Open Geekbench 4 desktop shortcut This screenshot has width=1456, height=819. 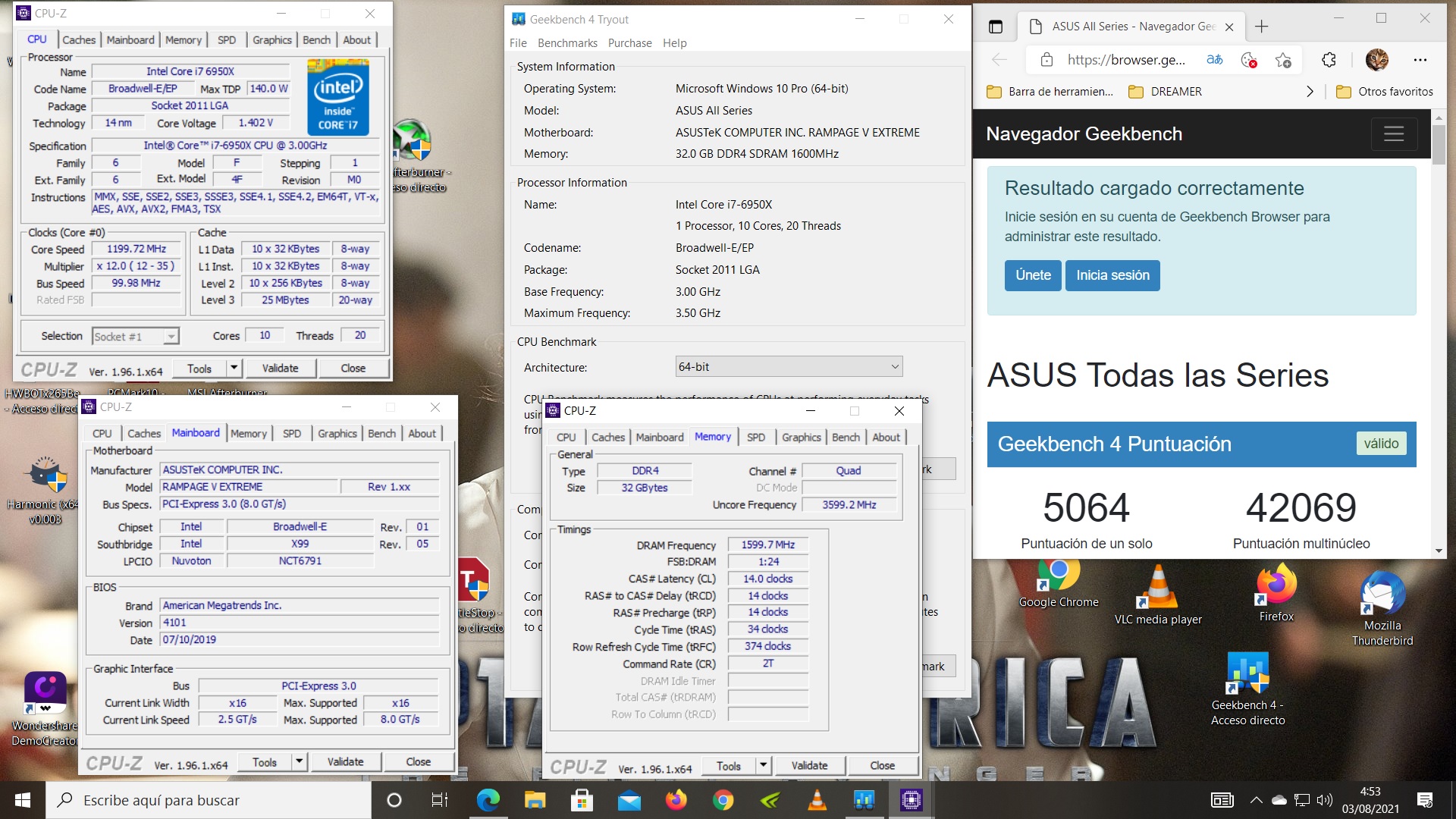click(1247, 689)
